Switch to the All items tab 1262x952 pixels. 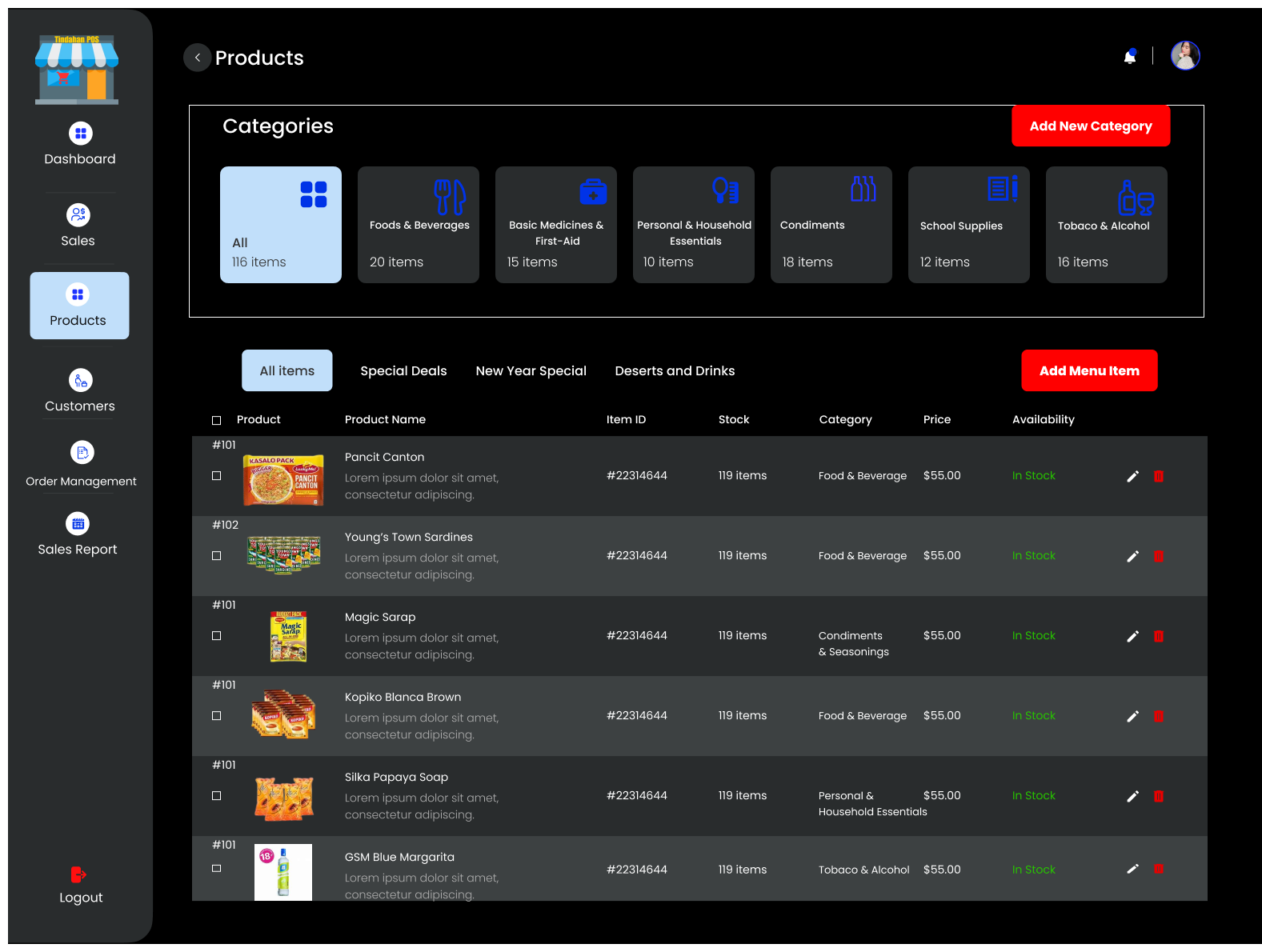click(x=287, y=370)
